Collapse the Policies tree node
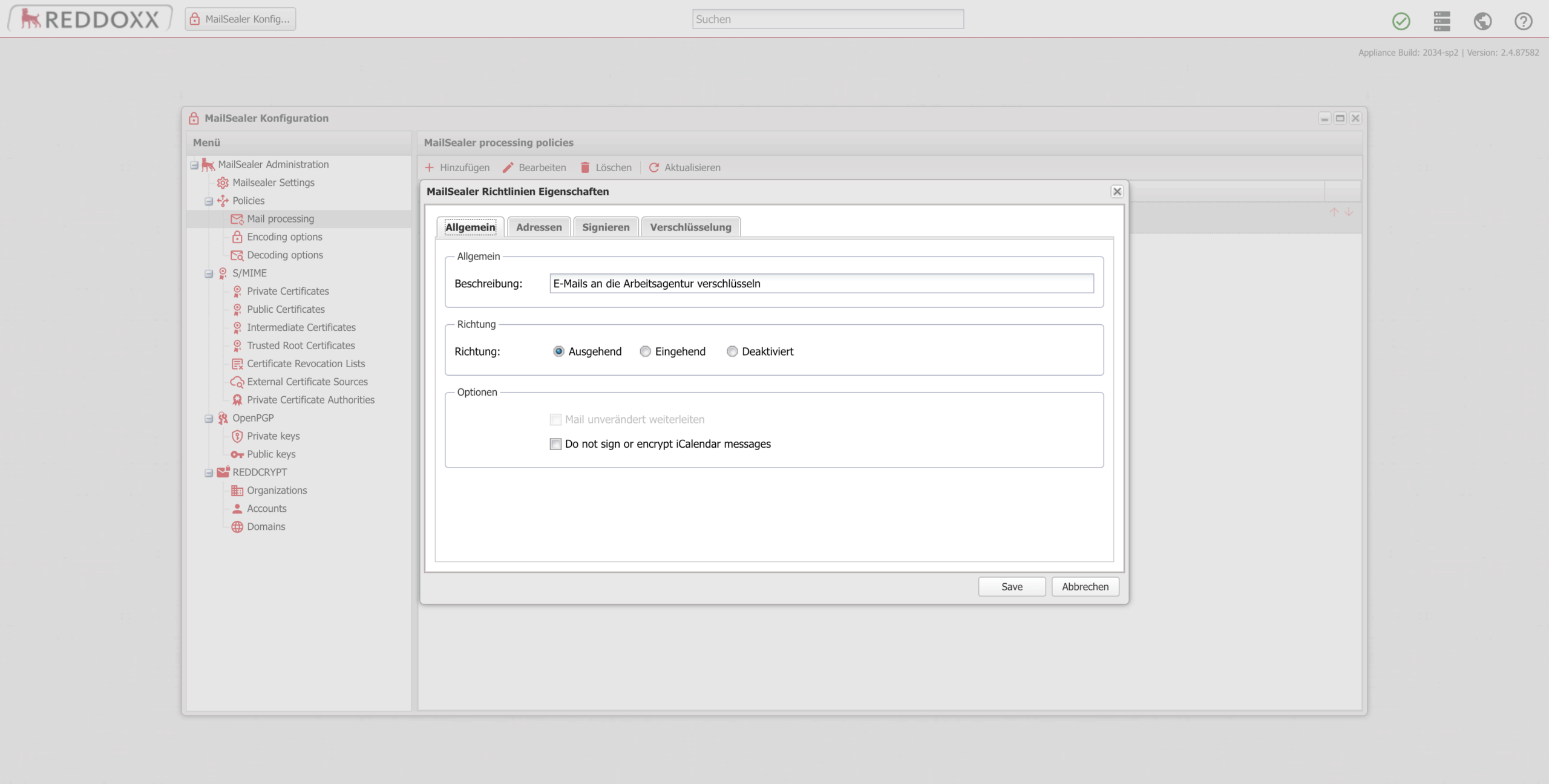The height and width of the screenshot is (784, 1549). (209, 201)
